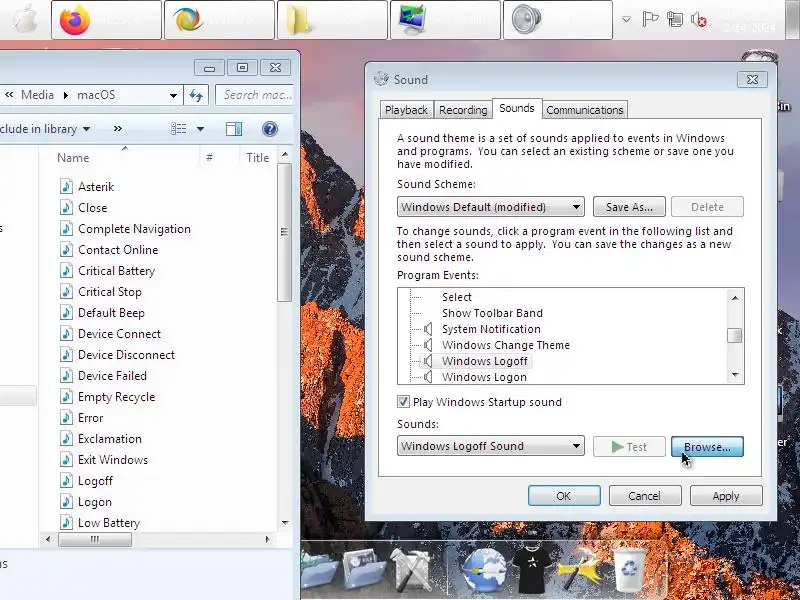Click the Program Events scrollbar thumb
Screen dimensions: 800x600
735,335
